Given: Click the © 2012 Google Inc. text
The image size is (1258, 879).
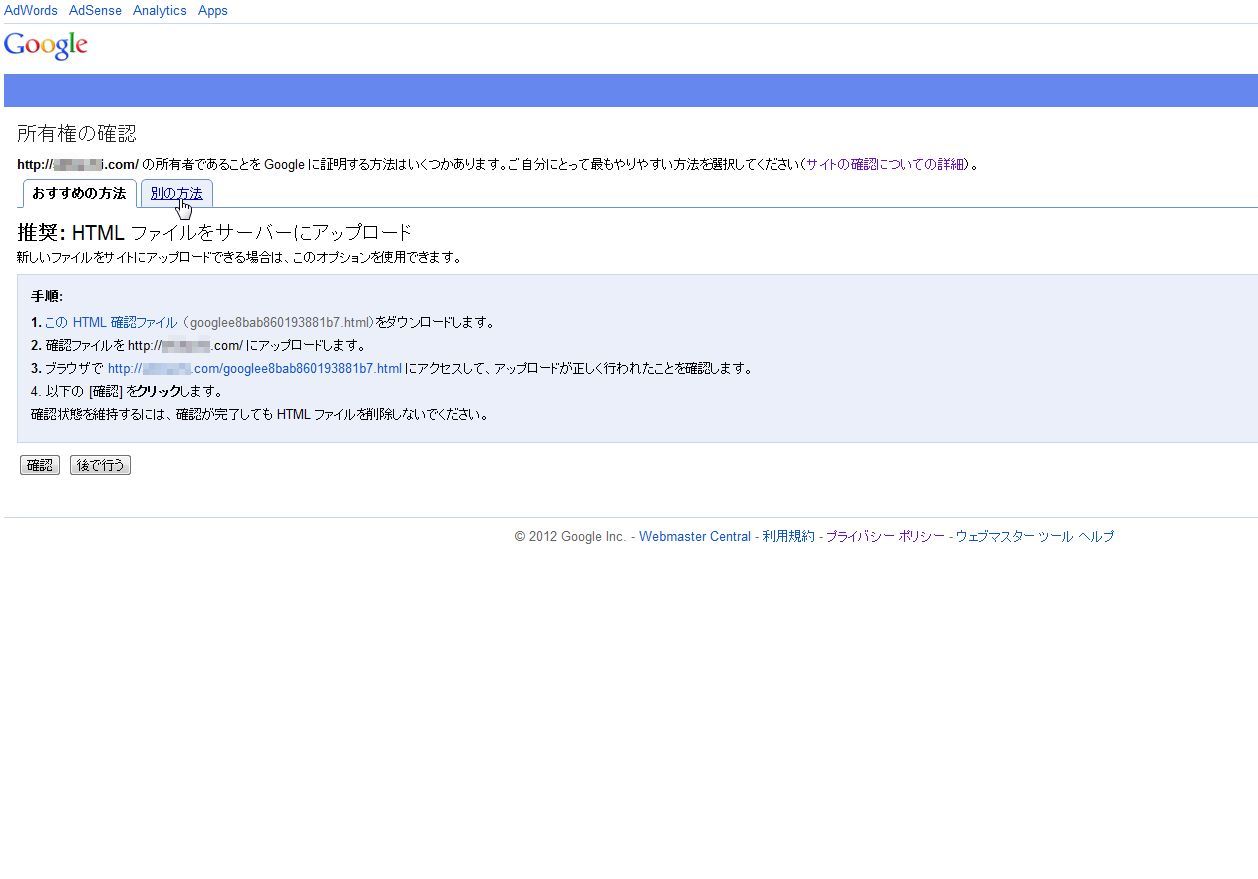Looking at the screenshot, I should (570, 536).
